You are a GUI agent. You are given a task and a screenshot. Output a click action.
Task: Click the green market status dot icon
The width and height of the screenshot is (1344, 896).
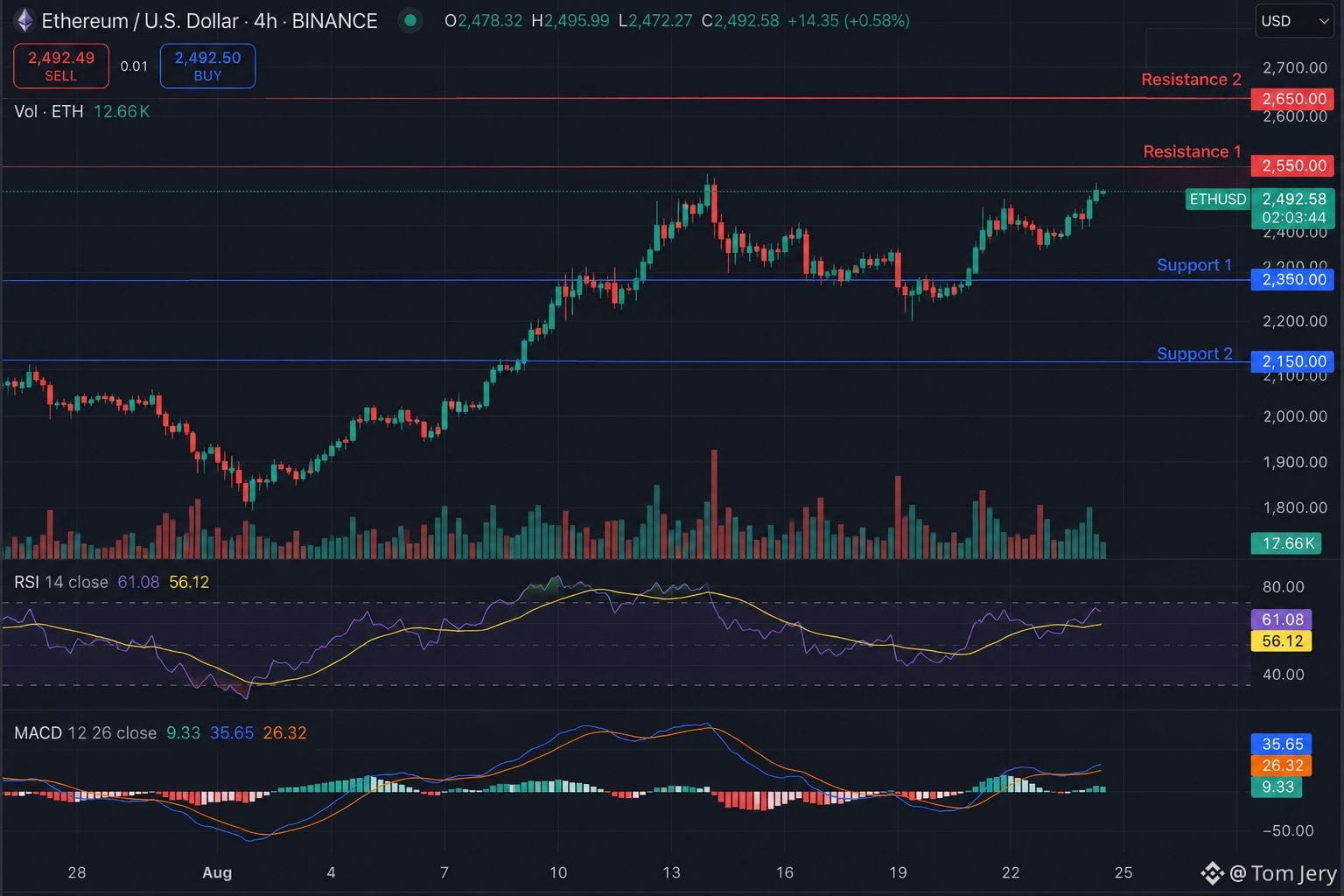coord(409,20)
